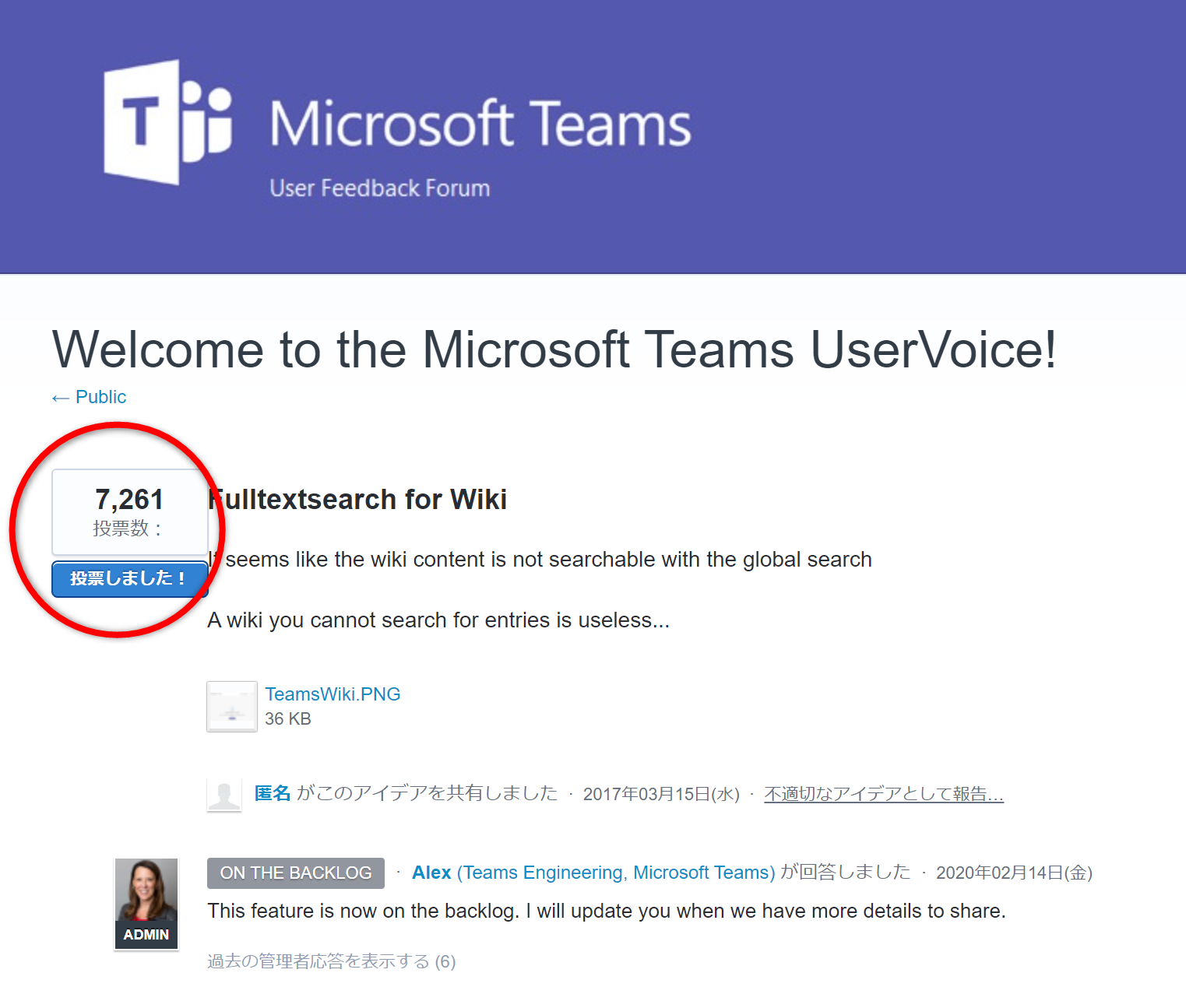Screen dimensions: 1186x1008
Task: Click the Microsoft Teams logo icon
Action: [168, 122]
